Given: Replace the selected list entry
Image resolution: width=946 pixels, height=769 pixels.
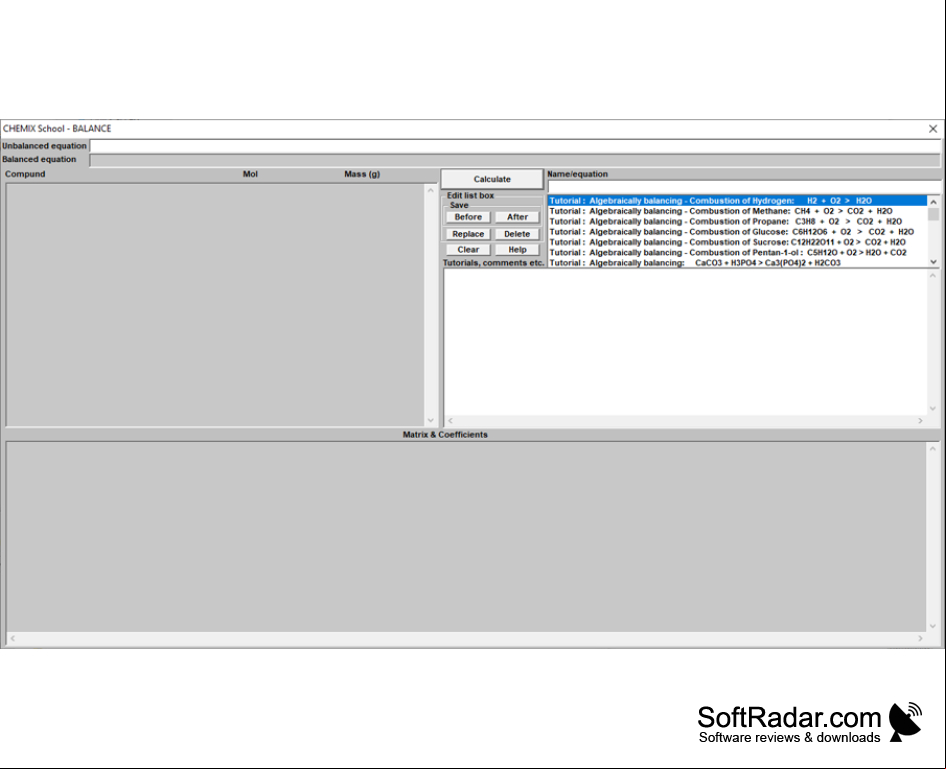Looking at the screenshot, I should pyautogui.click(x=468, y=234).
